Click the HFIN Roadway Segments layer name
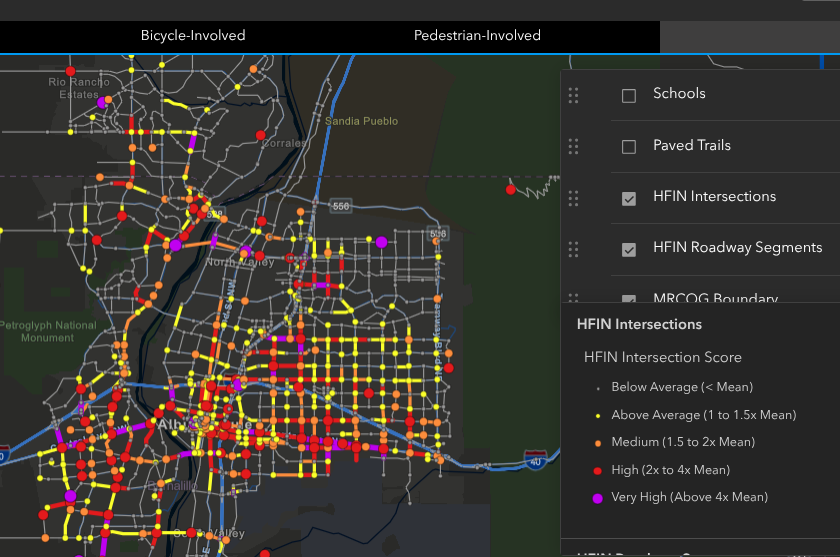This screenshot has width=840, height=557. tap(737, 248)
